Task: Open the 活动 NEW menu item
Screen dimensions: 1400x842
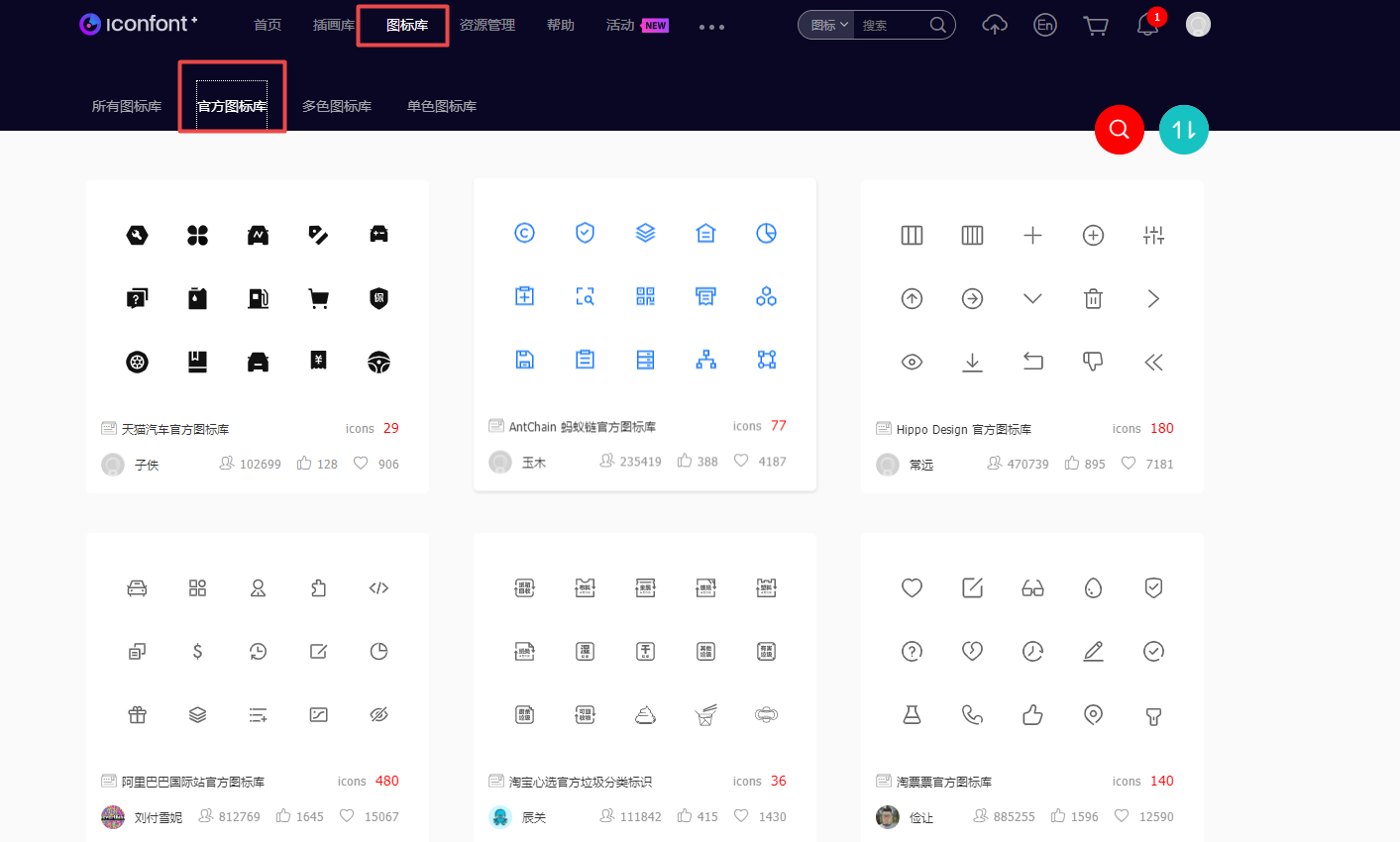Action: tap(637, 25)
